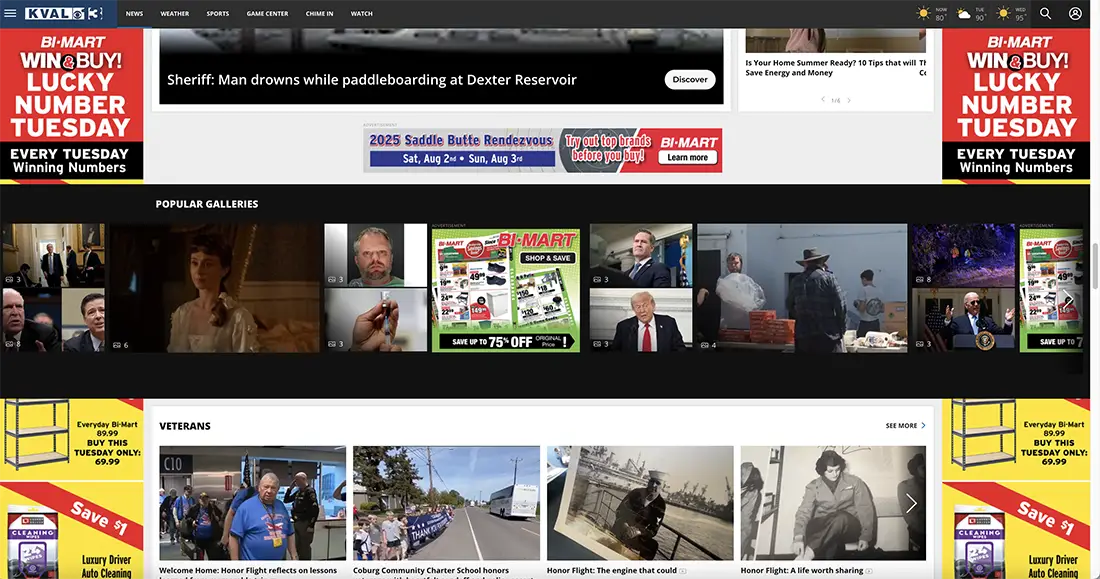Open the search magnifier icon
Image resolution: width=1100 pixels, height=579 pixels.
pos(1045,13)
